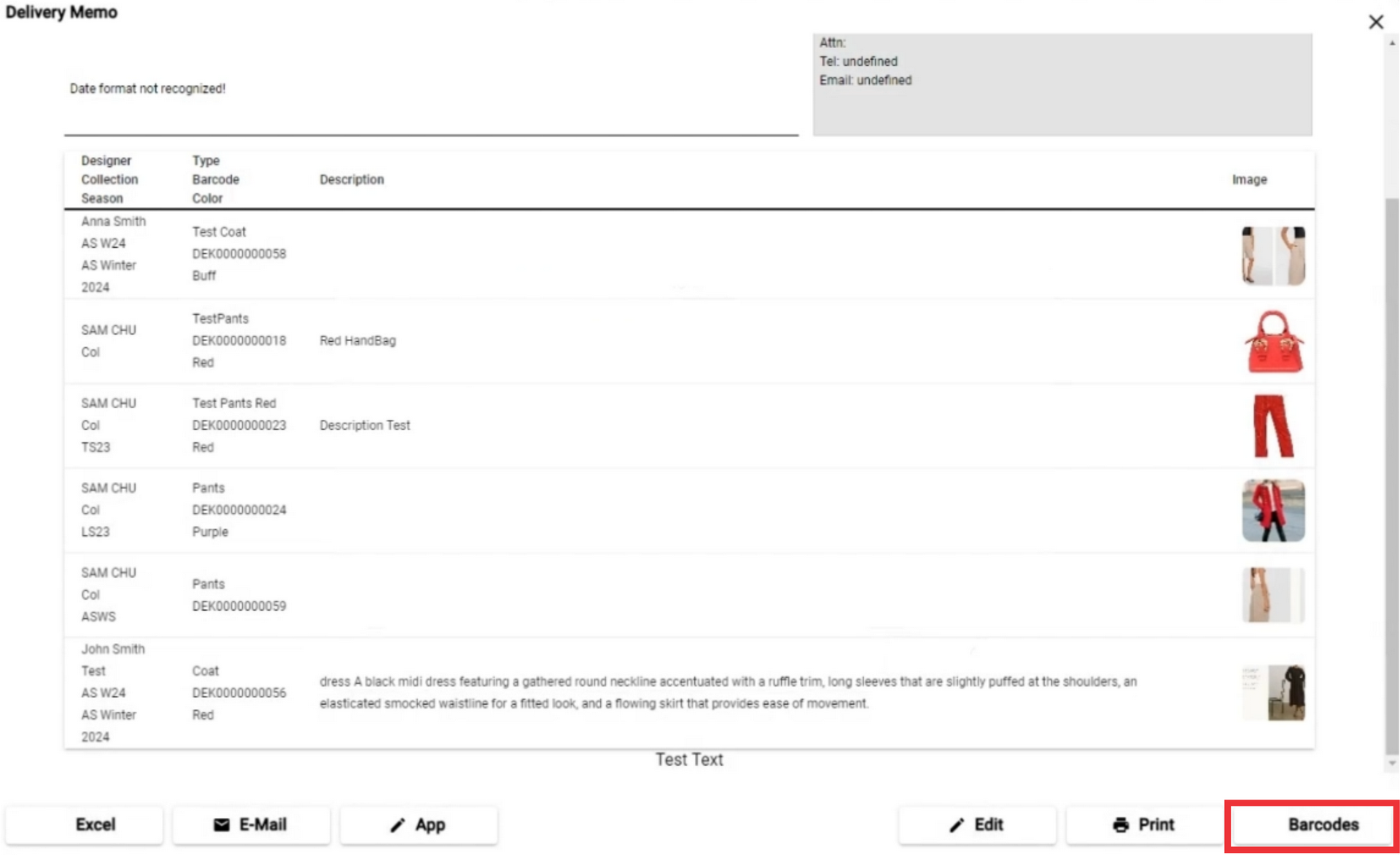Screen dimensions: 1400x855
Task: Click the Description column header
Action: pyautogui.click(x=351, y=179)
